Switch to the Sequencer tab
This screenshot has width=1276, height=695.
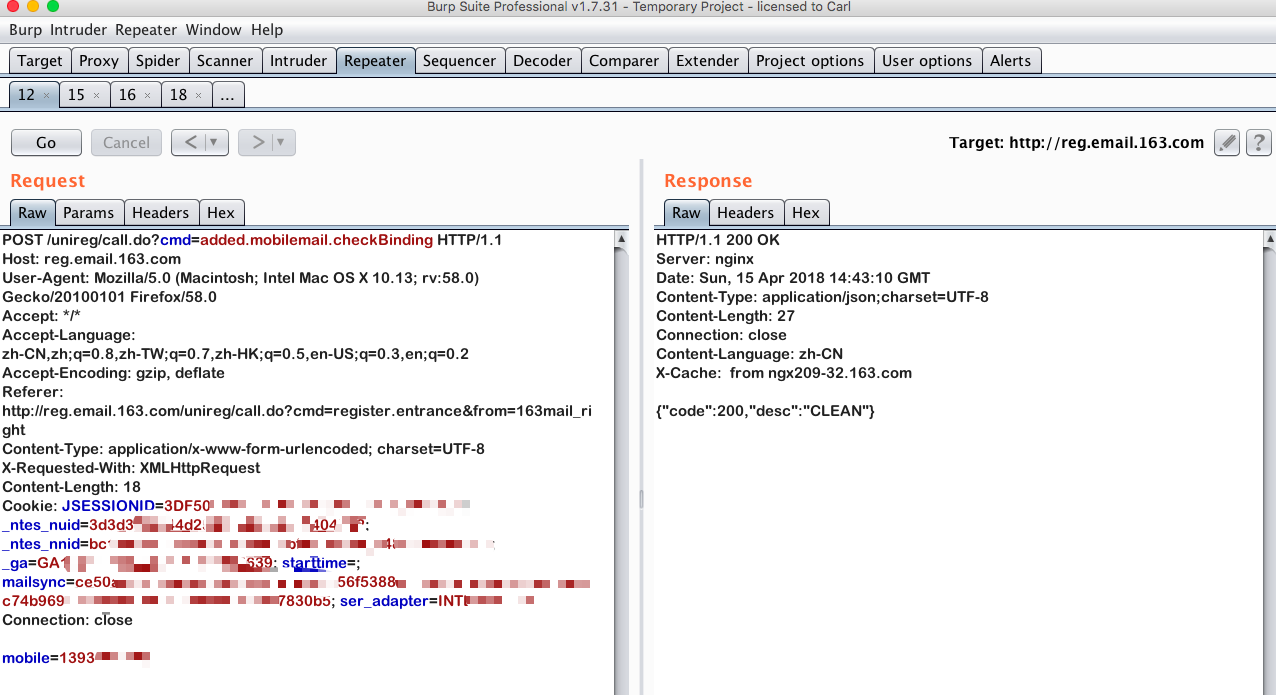point(460,61)
